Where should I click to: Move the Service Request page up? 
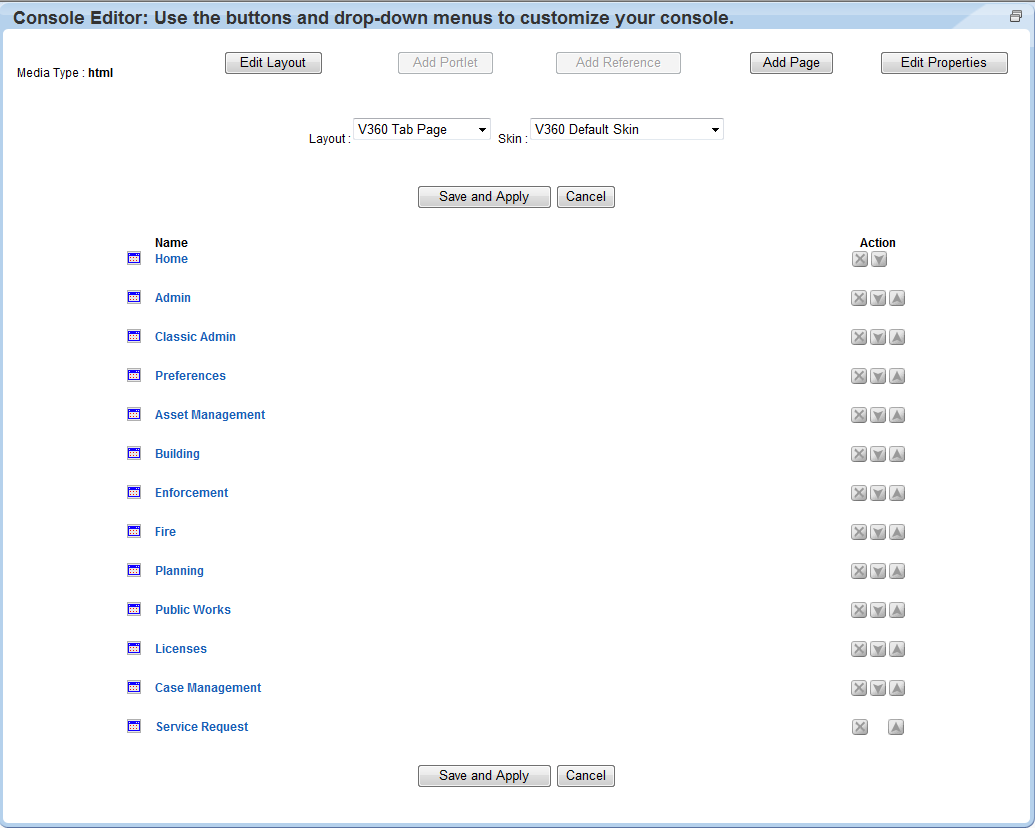[896, 727]
